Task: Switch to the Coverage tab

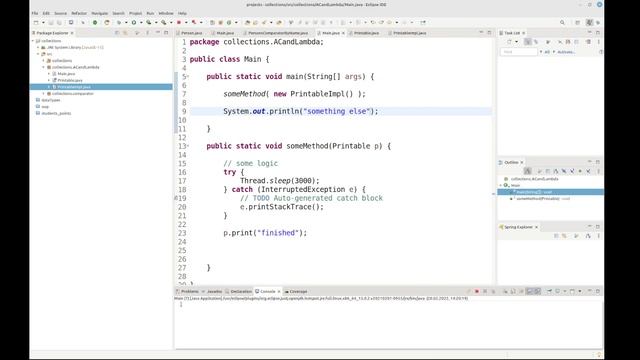Action: (298, 291)
